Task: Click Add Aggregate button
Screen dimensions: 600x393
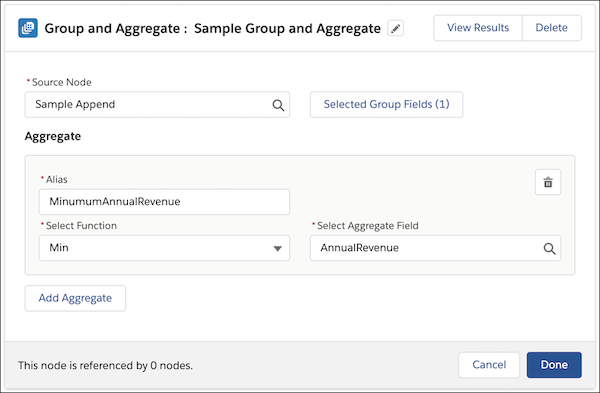Action: click(75, 298)
